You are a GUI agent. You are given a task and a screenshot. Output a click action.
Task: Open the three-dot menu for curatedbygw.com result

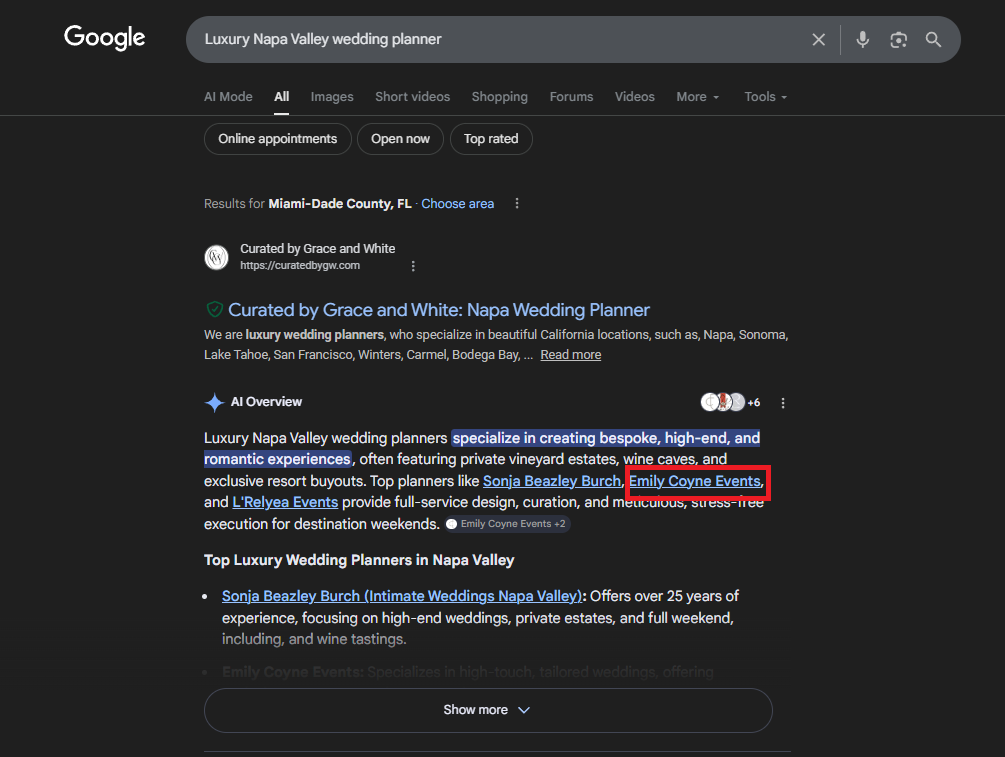(x=413, y=266)
